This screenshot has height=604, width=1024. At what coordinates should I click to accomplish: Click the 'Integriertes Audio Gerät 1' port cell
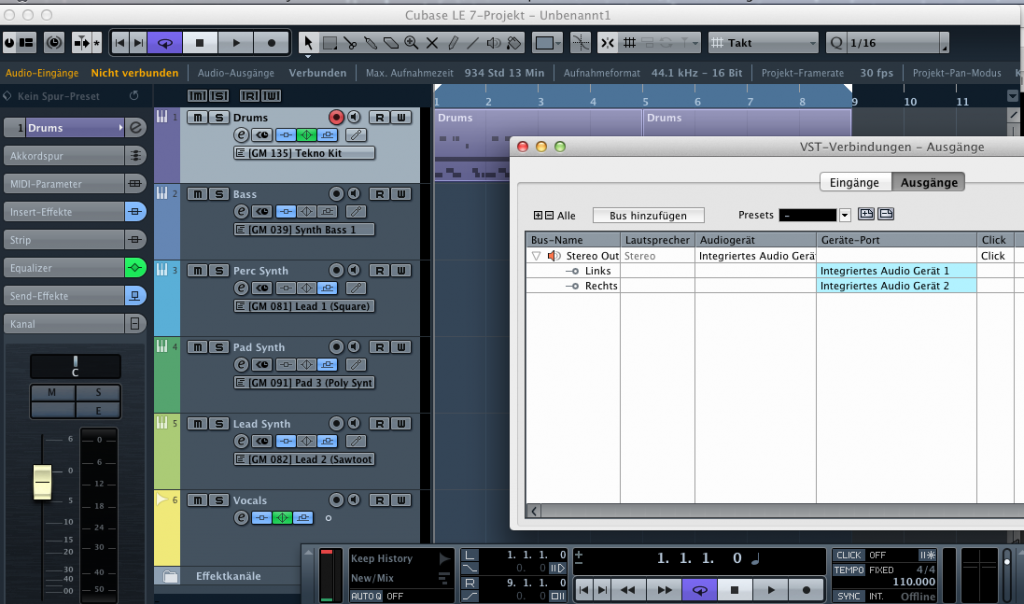[896, 271]
